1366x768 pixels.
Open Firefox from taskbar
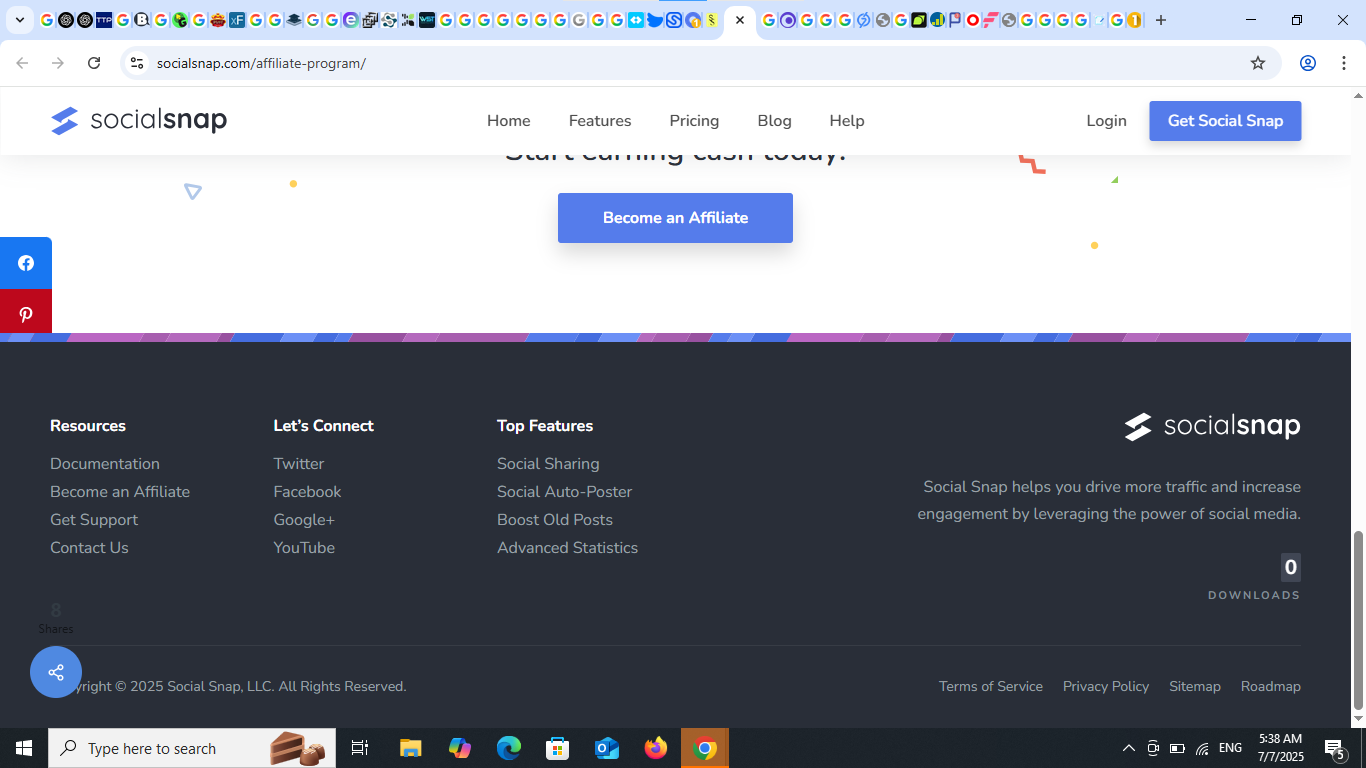coord(656,748)
